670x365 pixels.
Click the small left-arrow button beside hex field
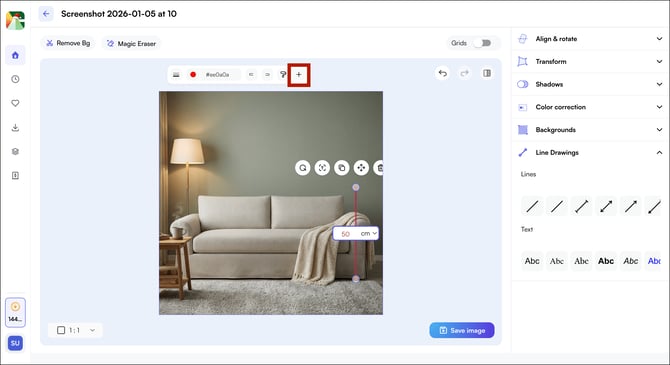(251, 75)
